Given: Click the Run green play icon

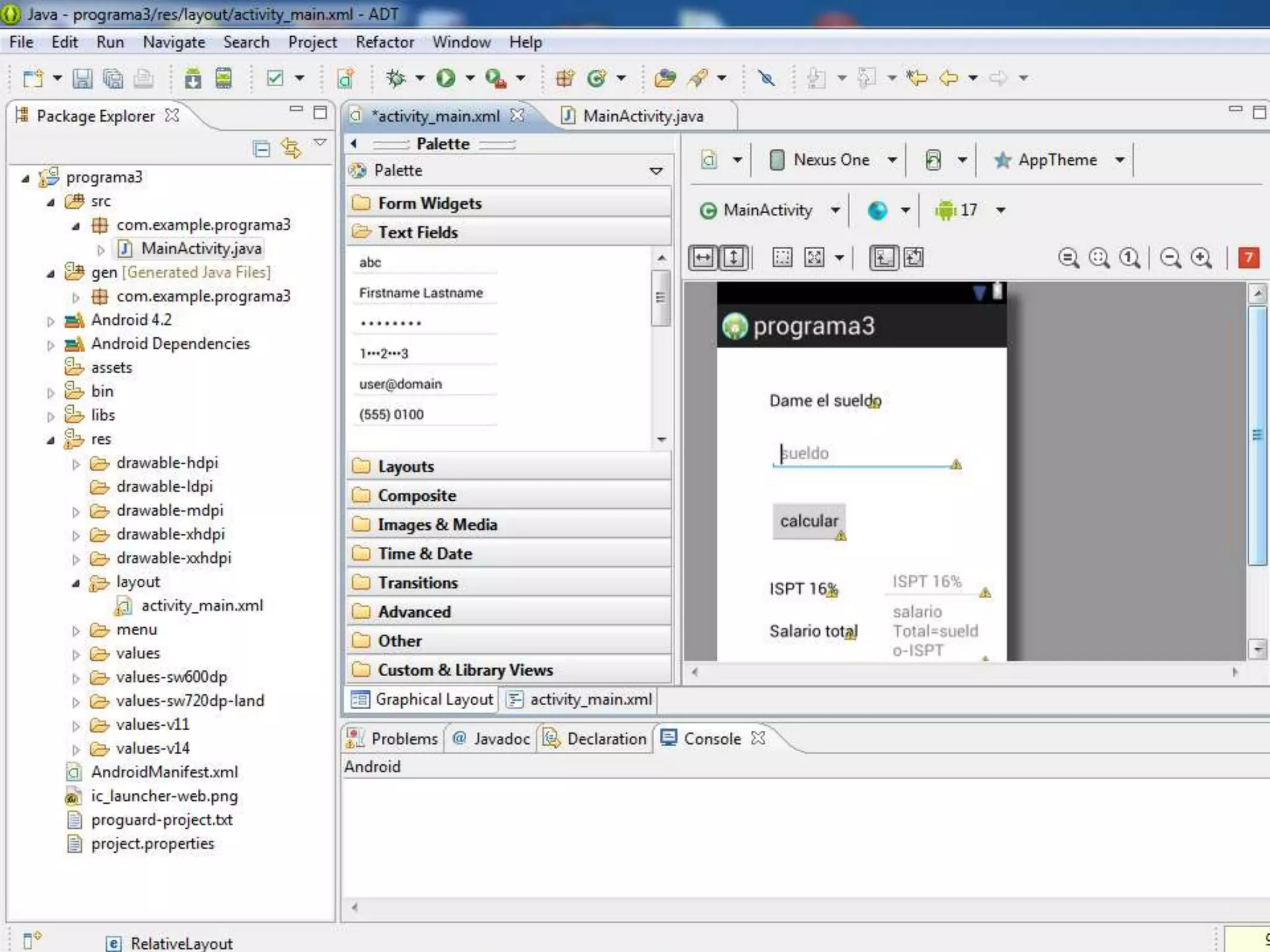Looking at the screenshot, I should [445, 78].
